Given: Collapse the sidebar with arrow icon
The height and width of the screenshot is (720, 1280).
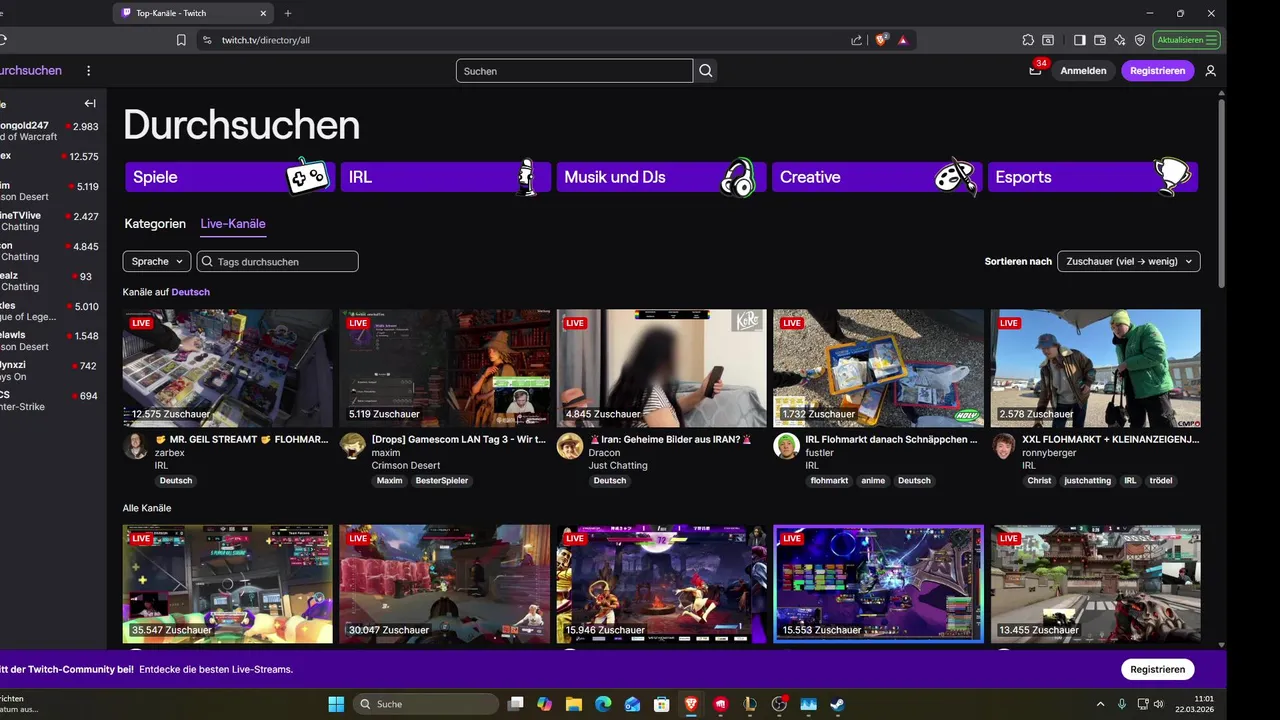Looking at the screenshot, I should coord(90,103).
